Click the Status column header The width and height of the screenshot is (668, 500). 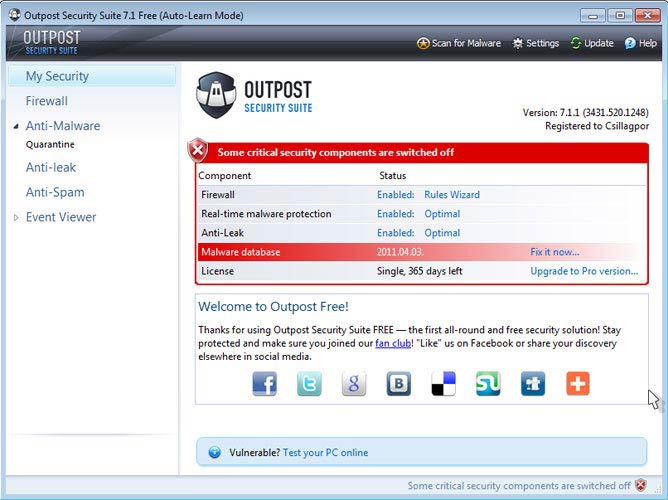pos(392,175)
